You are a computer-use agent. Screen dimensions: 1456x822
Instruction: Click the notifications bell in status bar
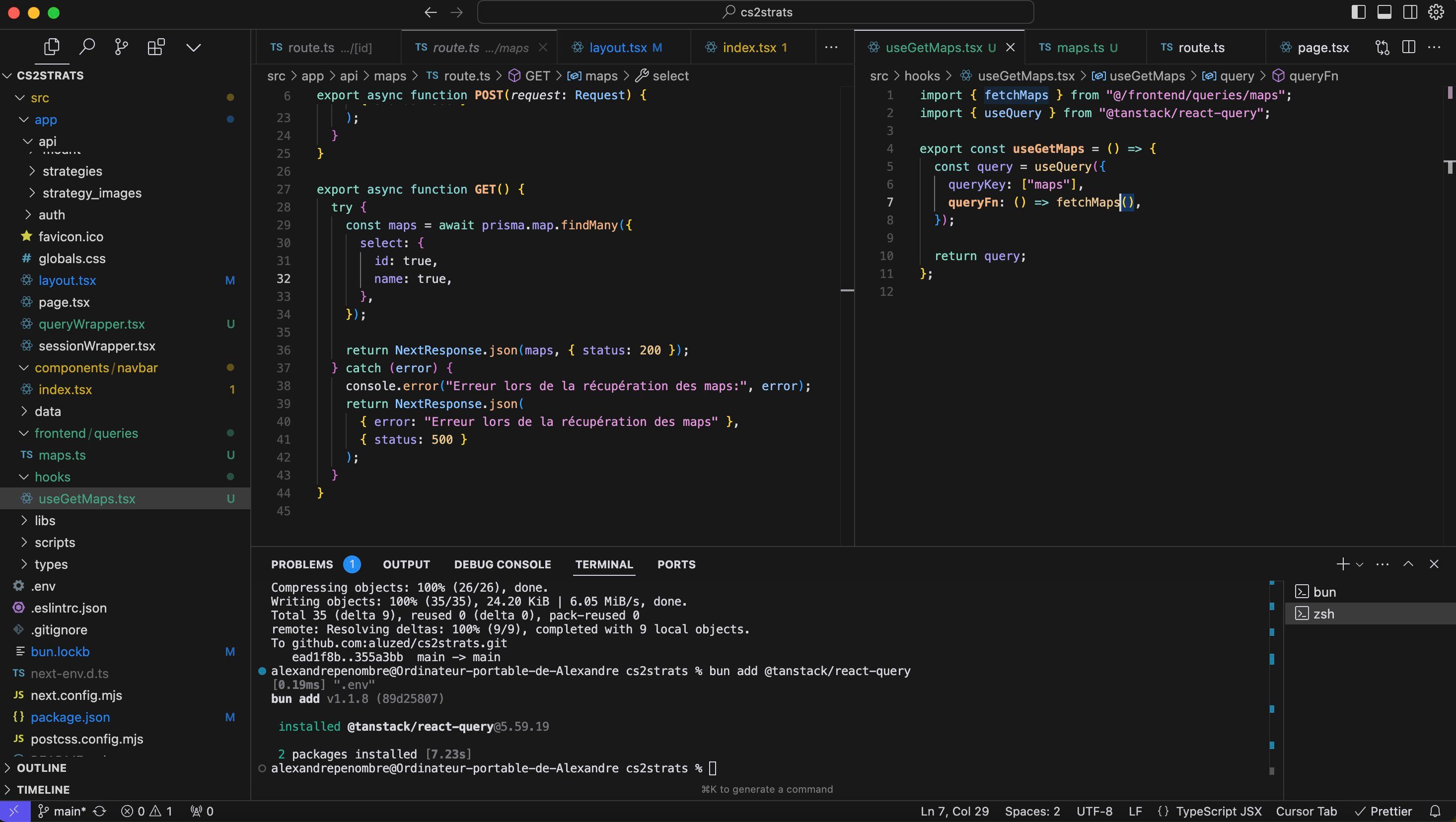coord(1435,811)
